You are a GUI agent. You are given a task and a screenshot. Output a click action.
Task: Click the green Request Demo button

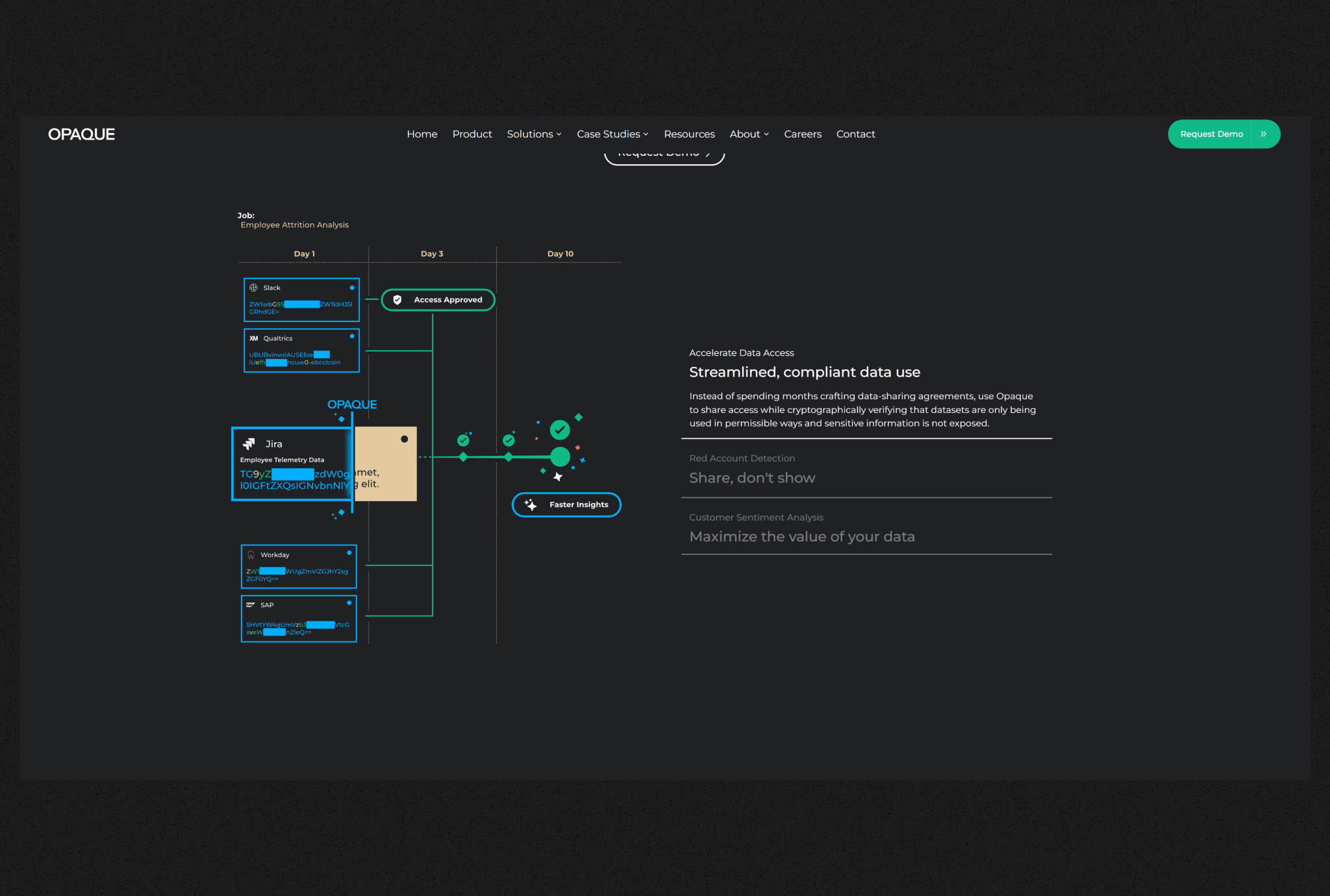(1223, 134)
